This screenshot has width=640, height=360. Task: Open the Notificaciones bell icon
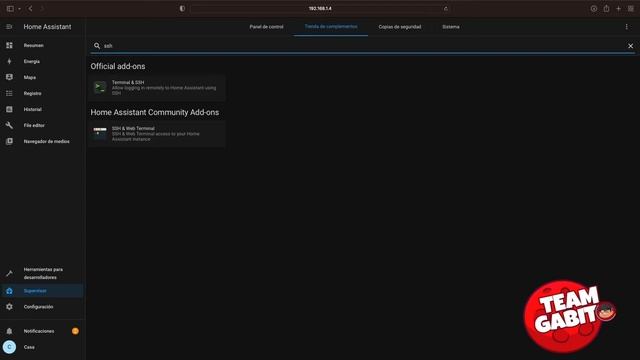[9, 331]
